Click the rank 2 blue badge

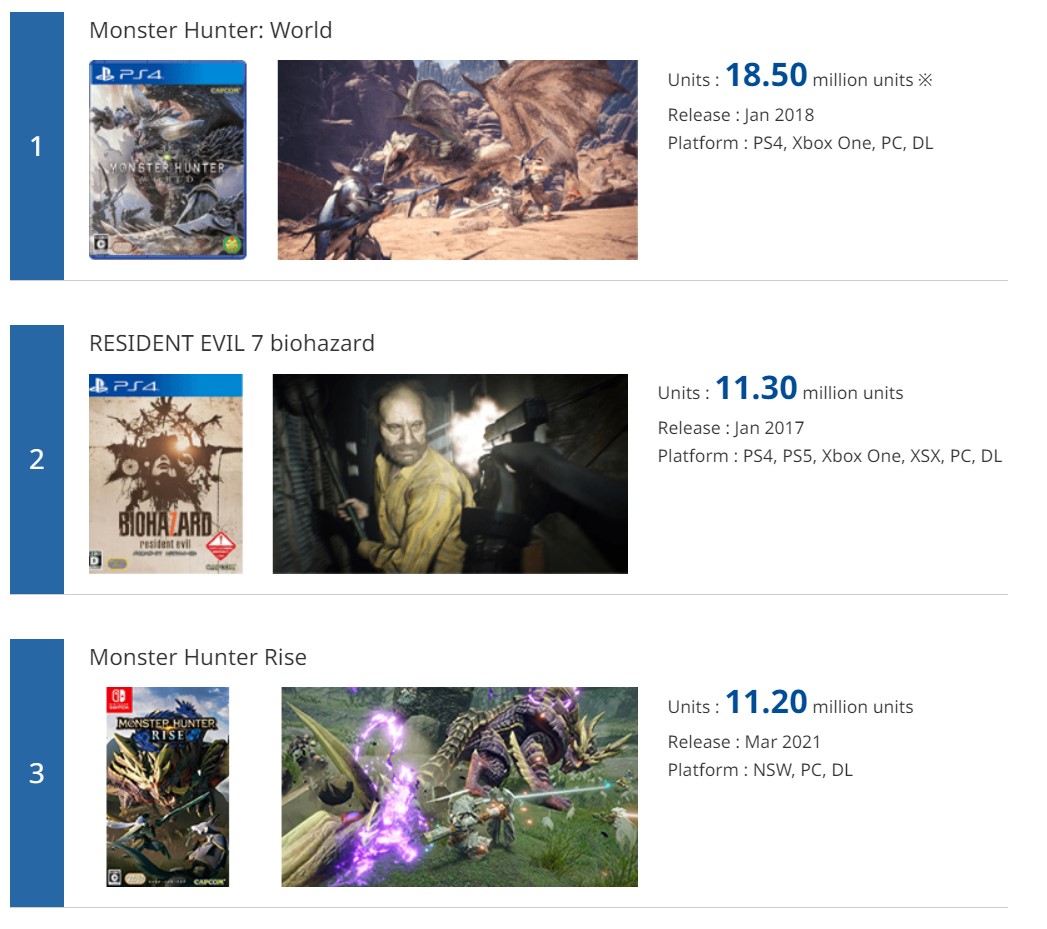tap(37, 459)
